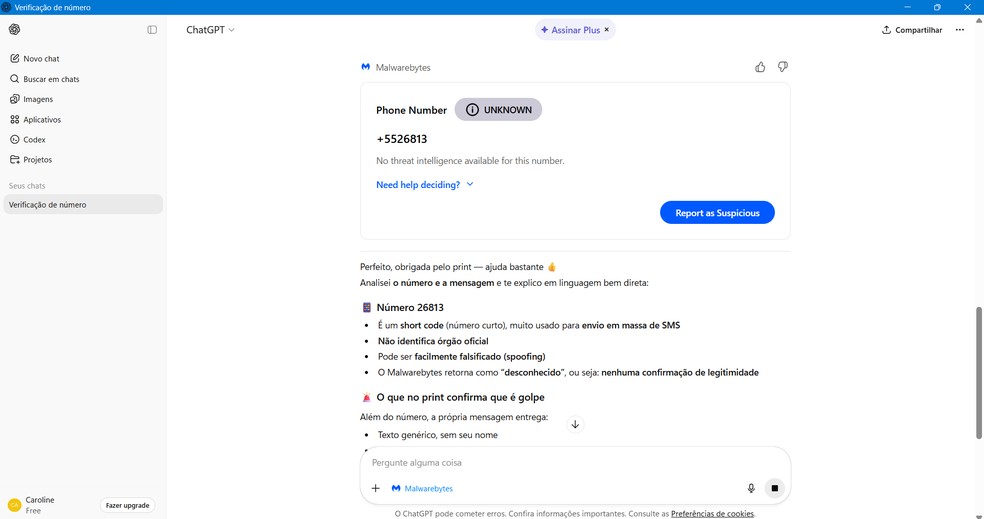This screenshot has width=984, height=519.
Task: Dismiss the Assinar Plus pill
Action: (607, 29)
